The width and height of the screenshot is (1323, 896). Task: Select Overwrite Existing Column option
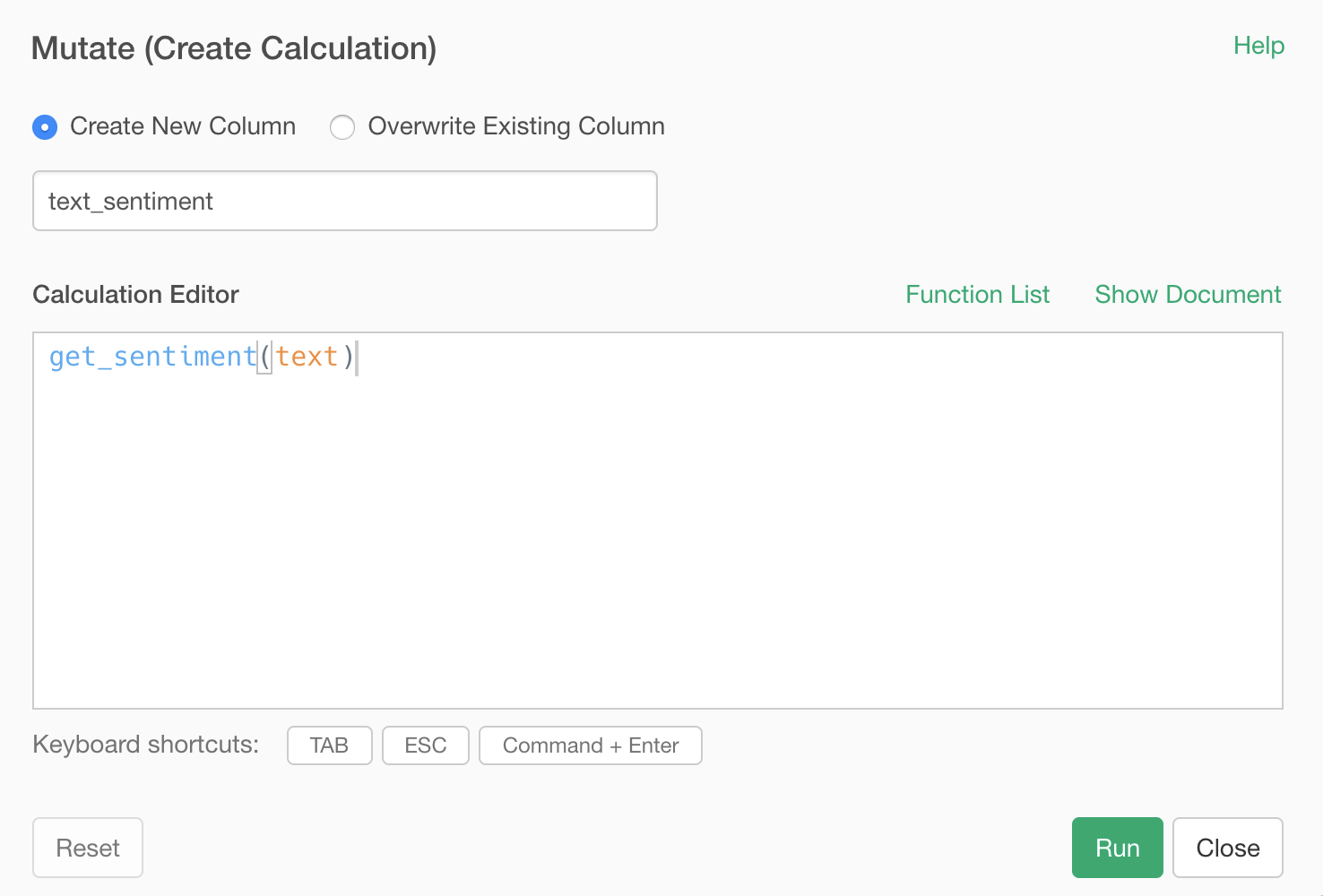tap(342, 127)
